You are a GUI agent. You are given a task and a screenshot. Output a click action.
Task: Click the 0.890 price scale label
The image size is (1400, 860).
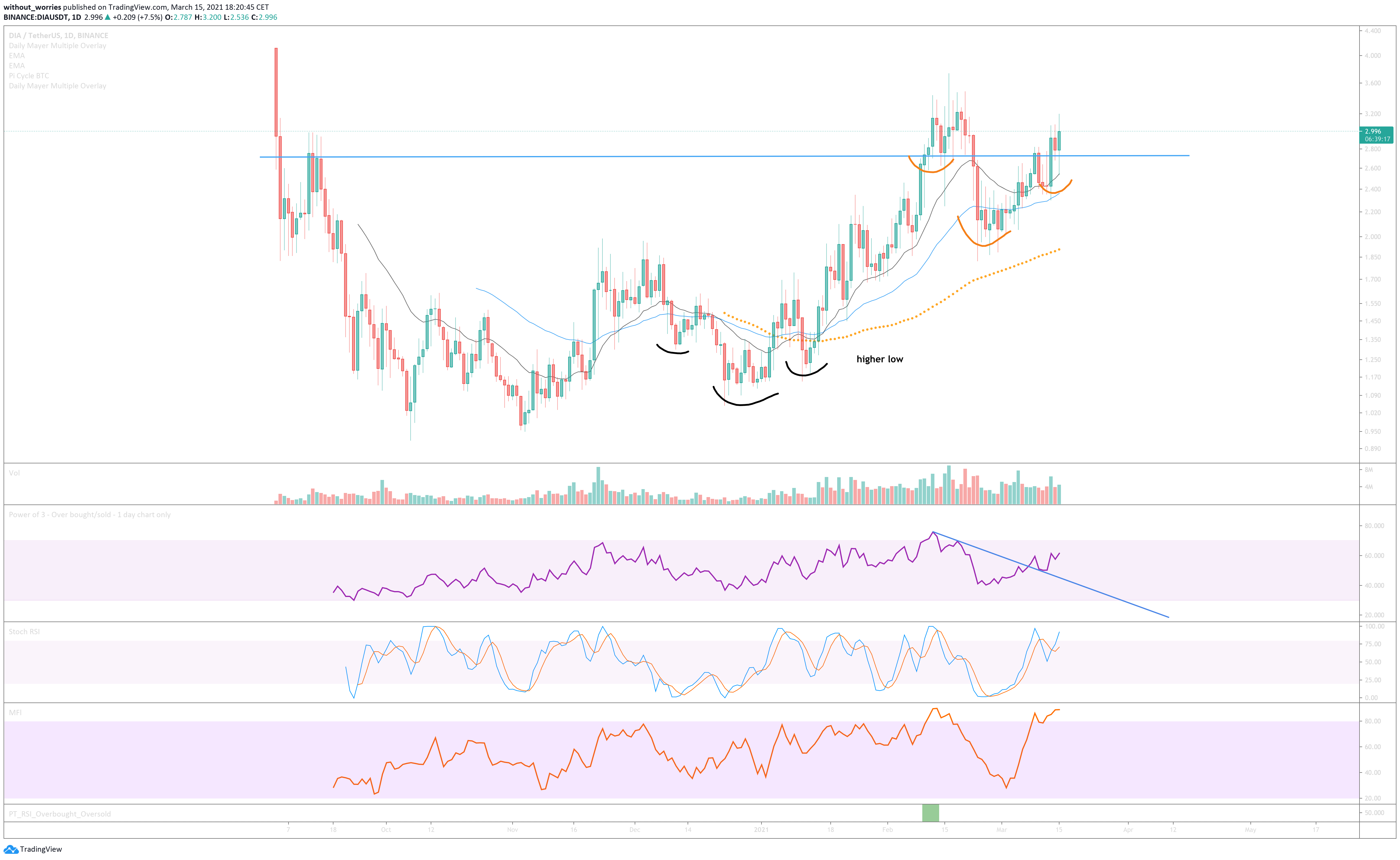coord(1373,449)
